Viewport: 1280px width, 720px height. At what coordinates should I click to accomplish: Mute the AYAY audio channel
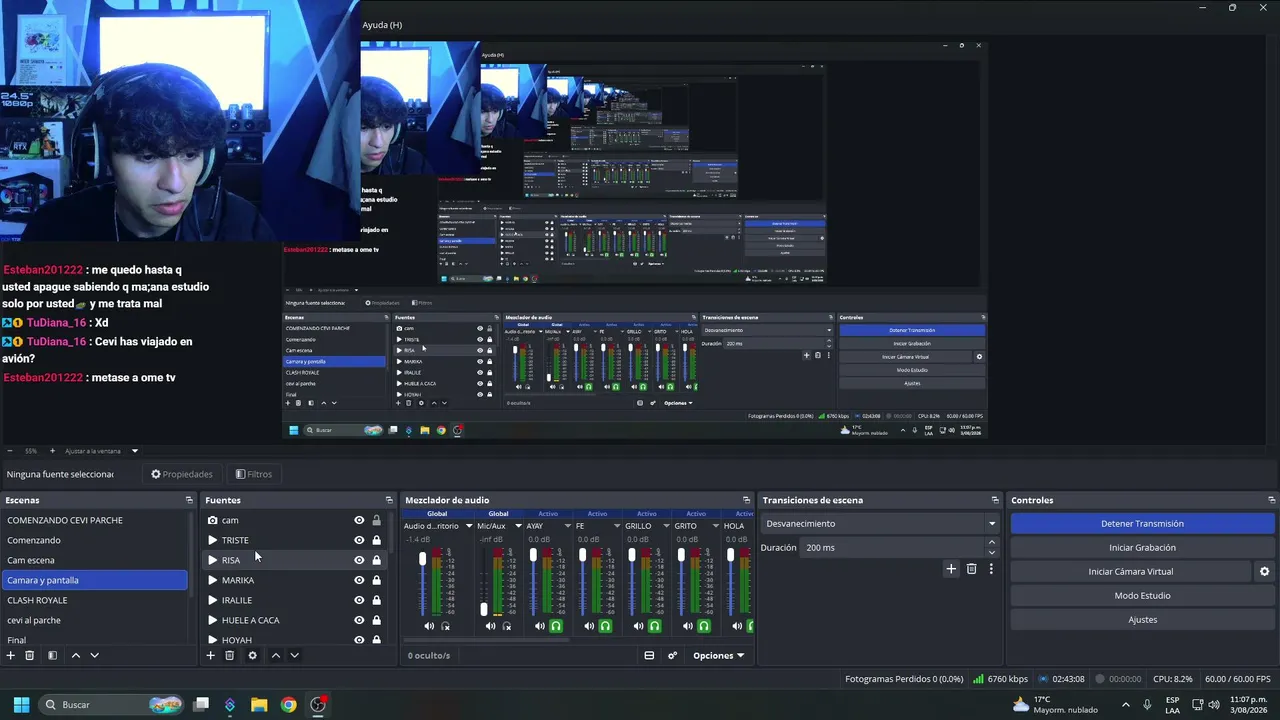pyautogui.click(x=540, y=626)
